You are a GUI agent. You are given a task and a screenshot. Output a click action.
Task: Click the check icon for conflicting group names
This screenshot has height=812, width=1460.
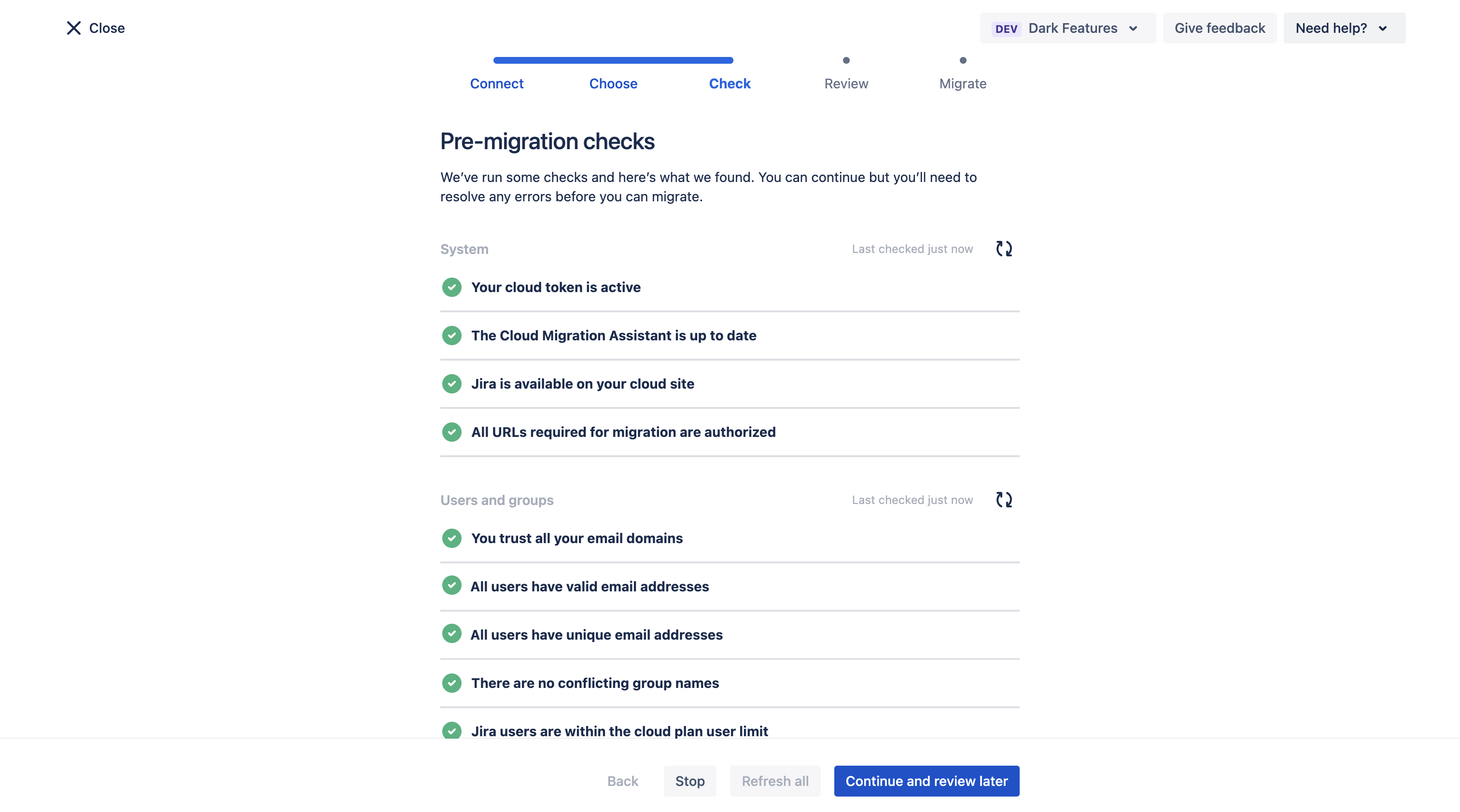[x=452, y=683]
